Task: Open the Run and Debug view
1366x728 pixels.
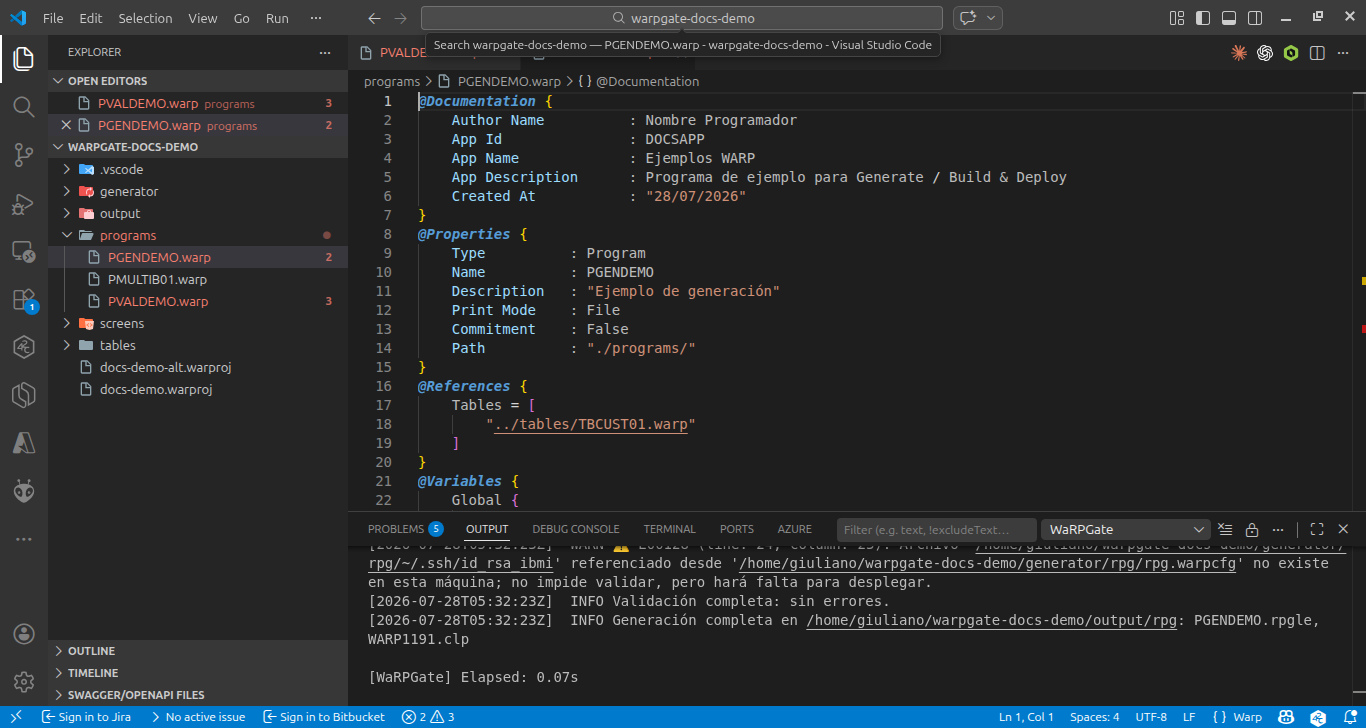Action: pyautogui.click(x=24, y=203)
